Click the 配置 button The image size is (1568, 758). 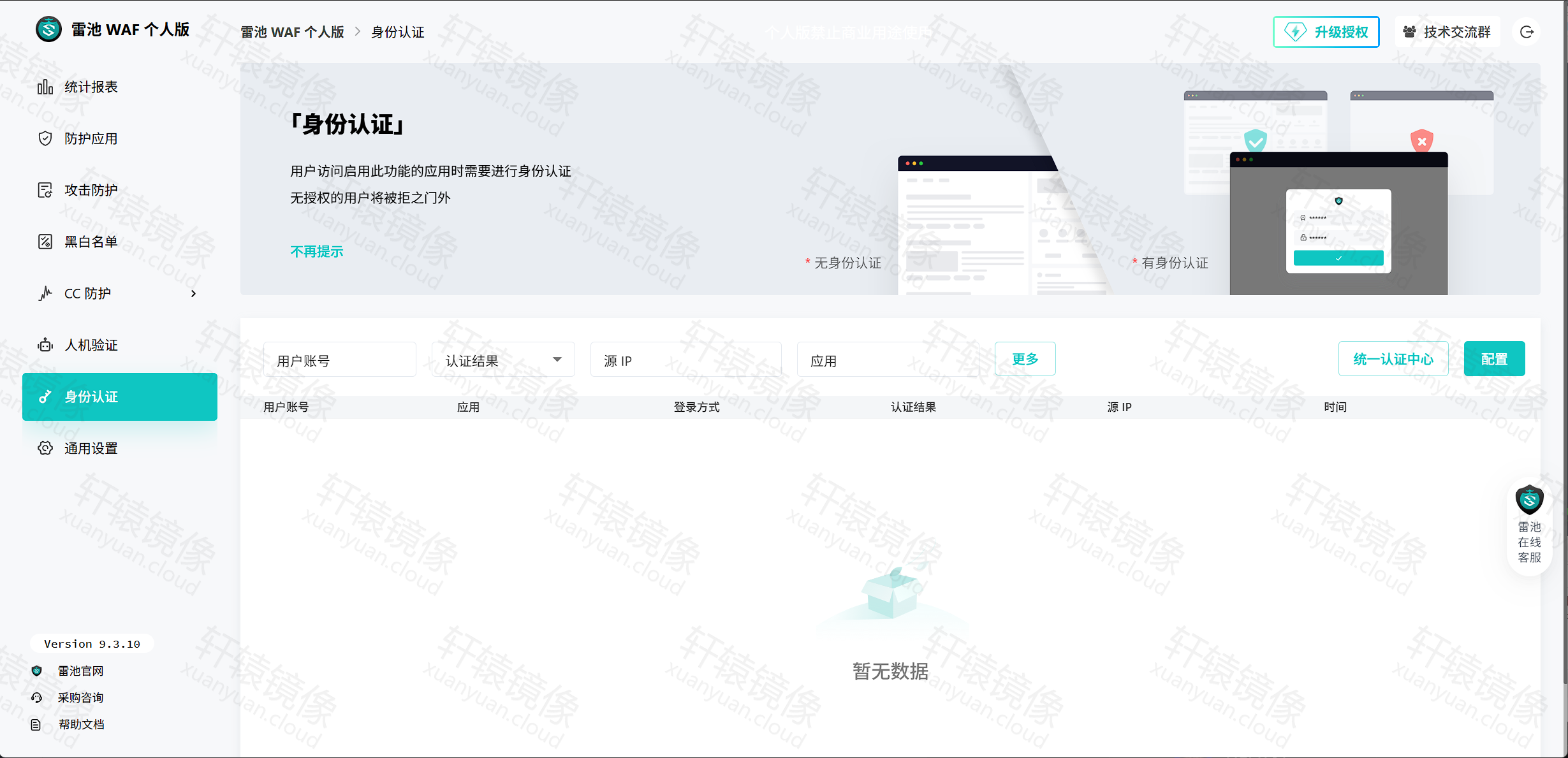coord(1494,359)
